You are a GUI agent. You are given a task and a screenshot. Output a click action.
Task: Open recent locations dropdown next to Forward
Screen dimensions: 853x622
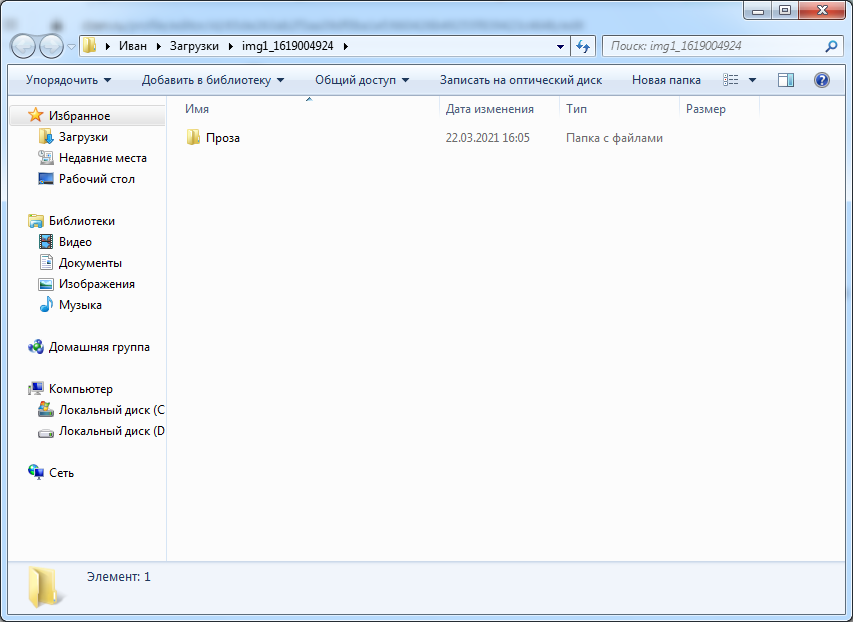click(x=71, y=47)
